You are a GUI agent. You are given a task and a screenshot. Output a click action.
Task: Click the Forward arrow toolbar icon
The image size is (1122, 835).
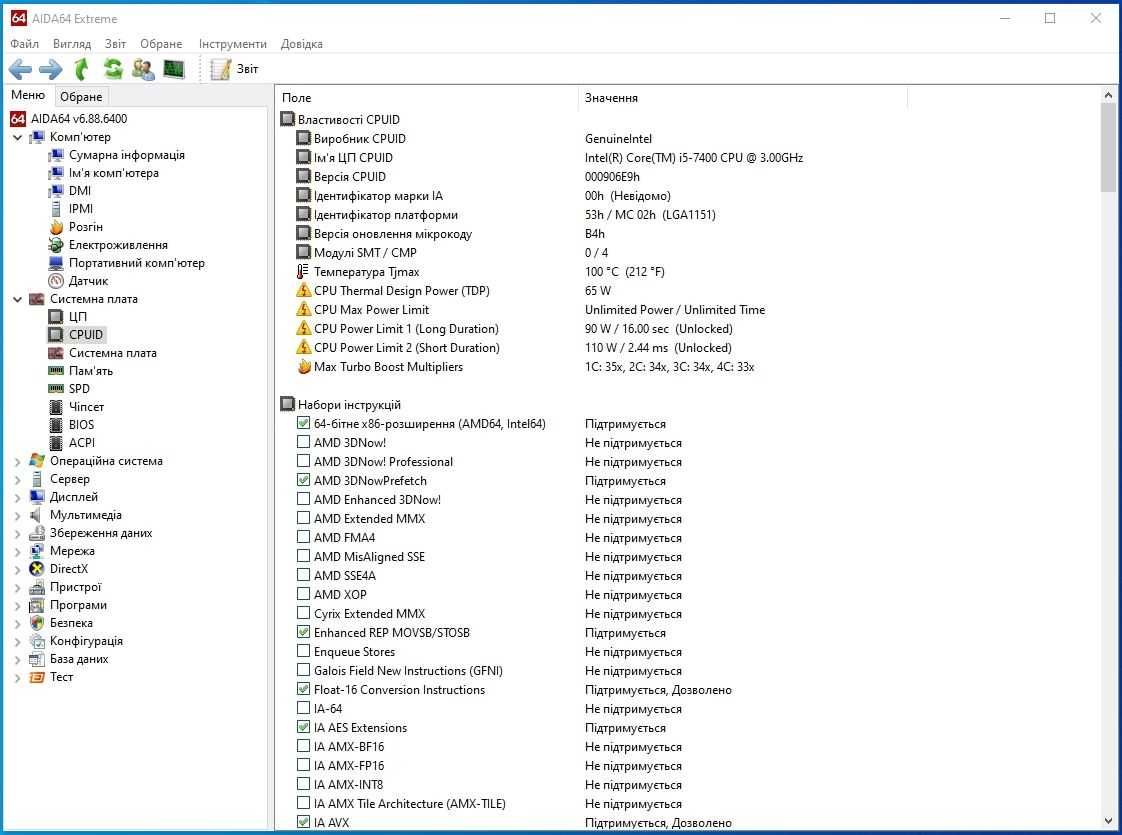(51, 69)
